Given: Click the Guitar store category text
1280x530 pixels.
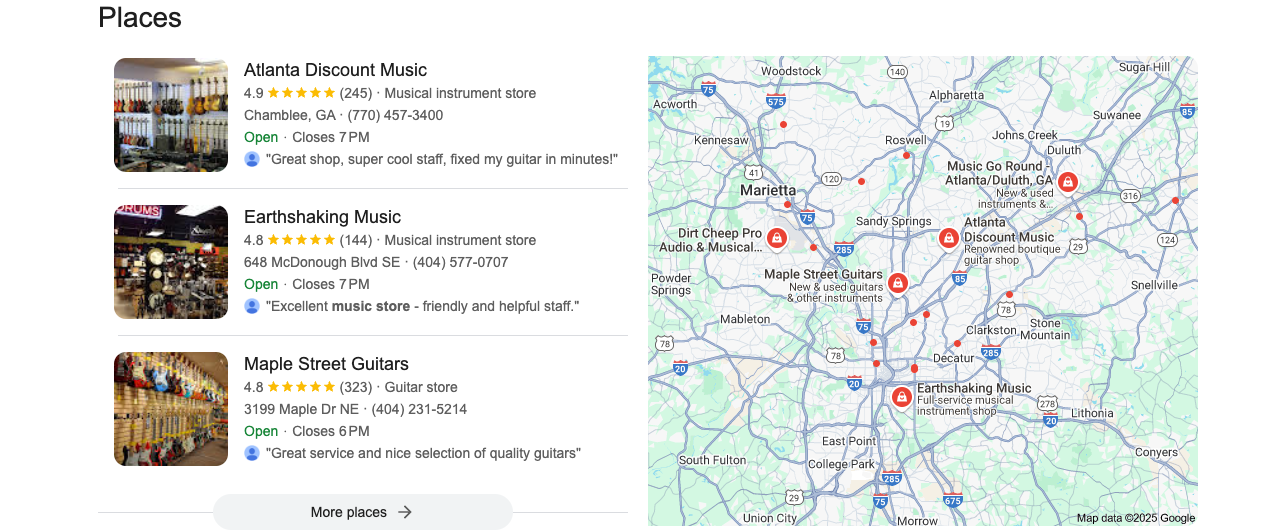Looking at the screenshot, I should 421,387.
